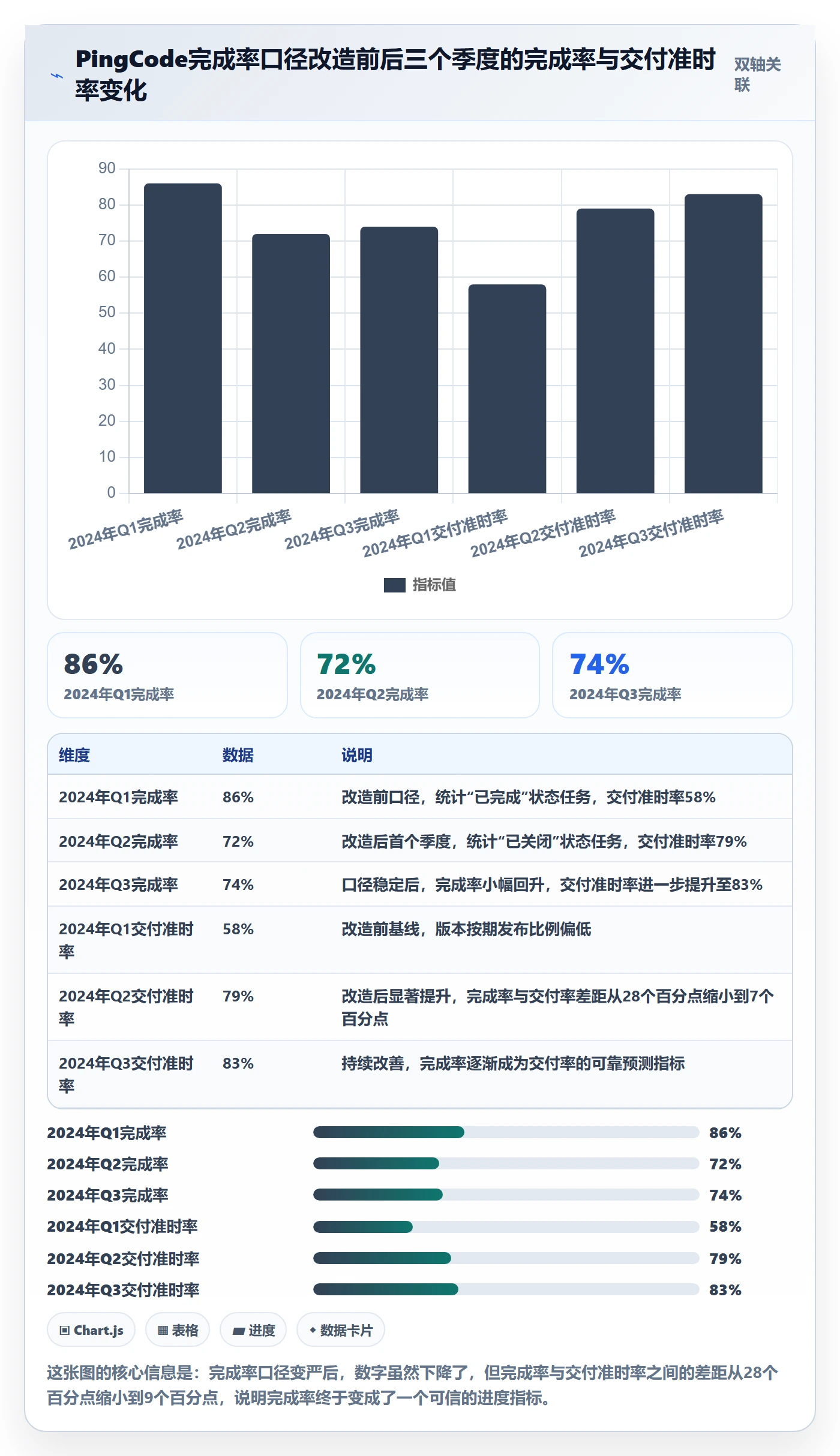
Task: Click the lightning icon beside the title
Action: pos(57,76)
